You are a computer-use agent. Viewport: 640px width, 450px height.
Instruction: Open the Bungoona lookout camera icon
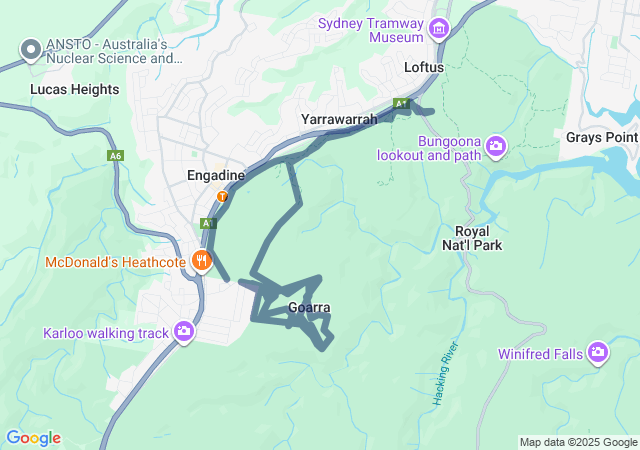[496, 146]
